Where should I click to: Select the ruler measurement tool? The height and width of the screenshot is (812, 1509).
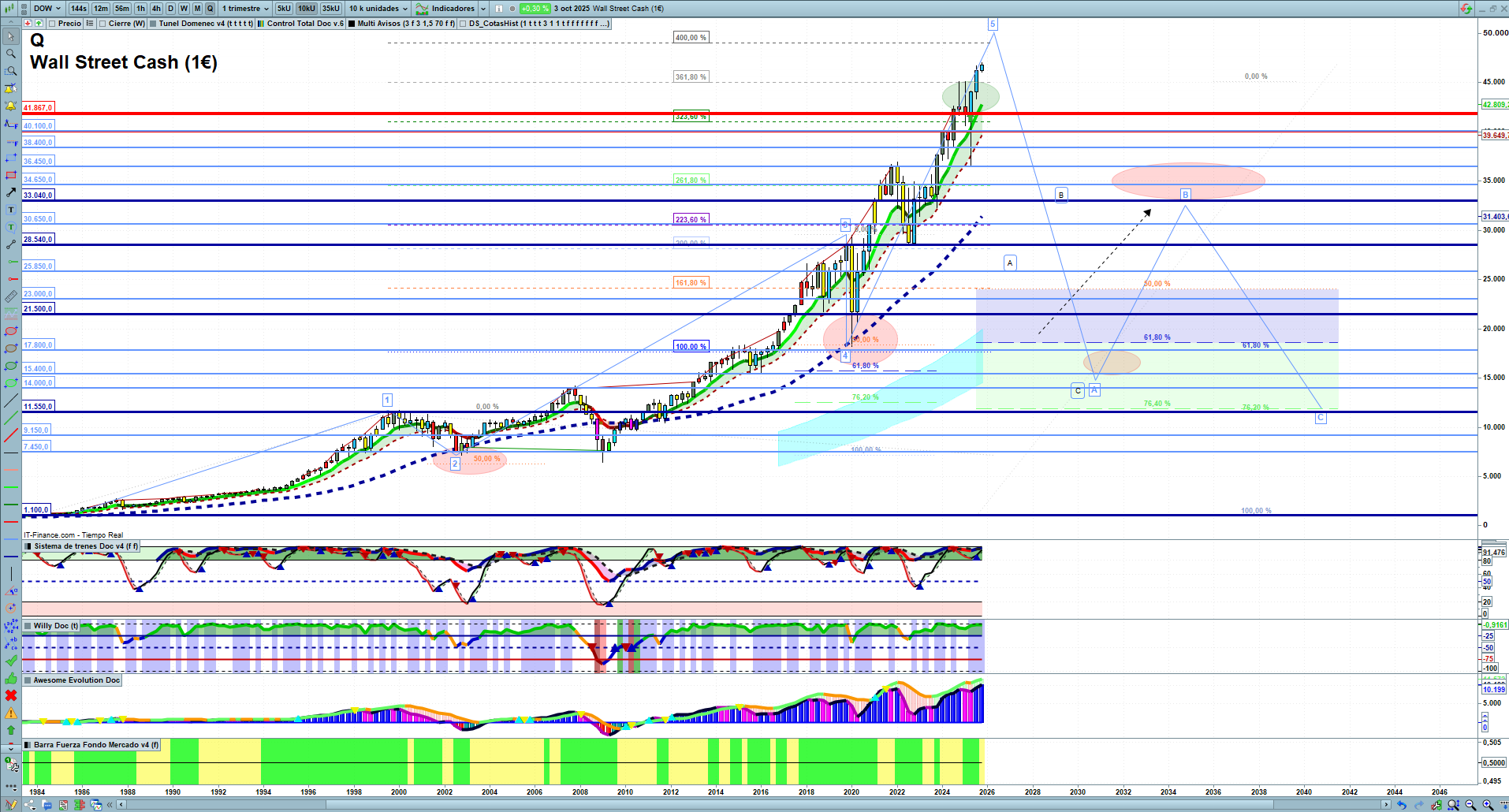point(11,296)
